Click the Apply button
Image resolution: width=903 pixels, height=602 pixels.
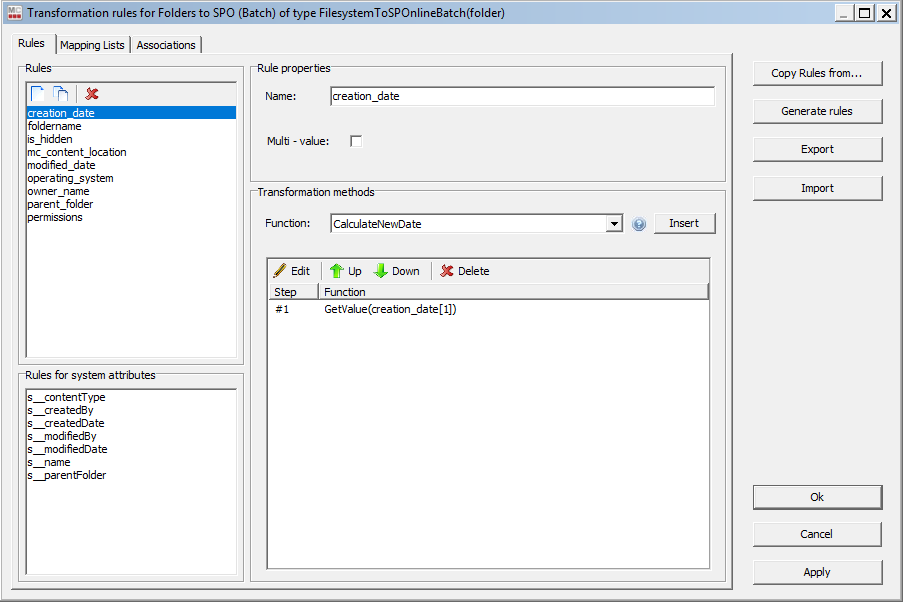tap(817, 572)
